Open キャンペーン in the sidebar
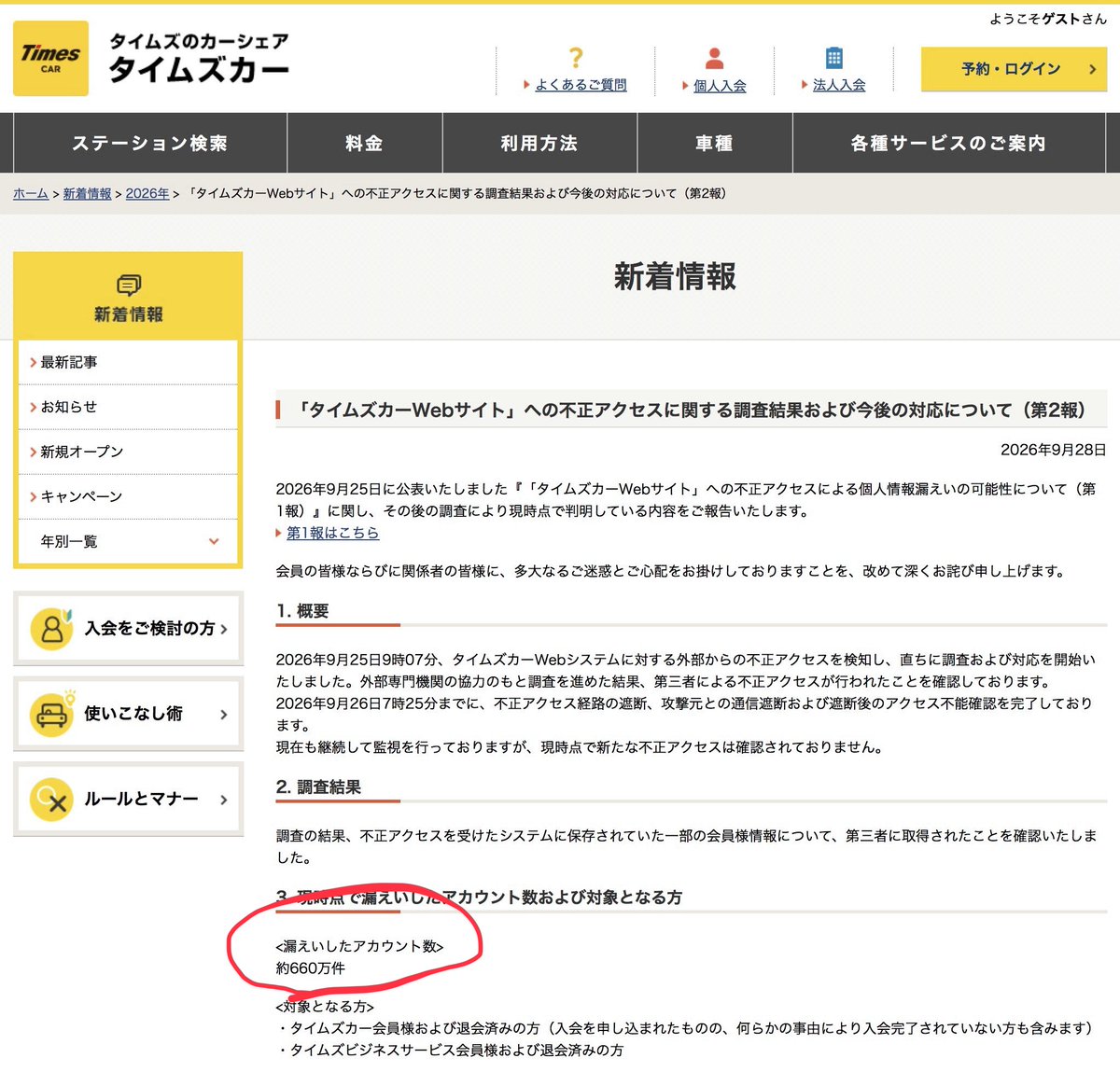 [128, 496]
